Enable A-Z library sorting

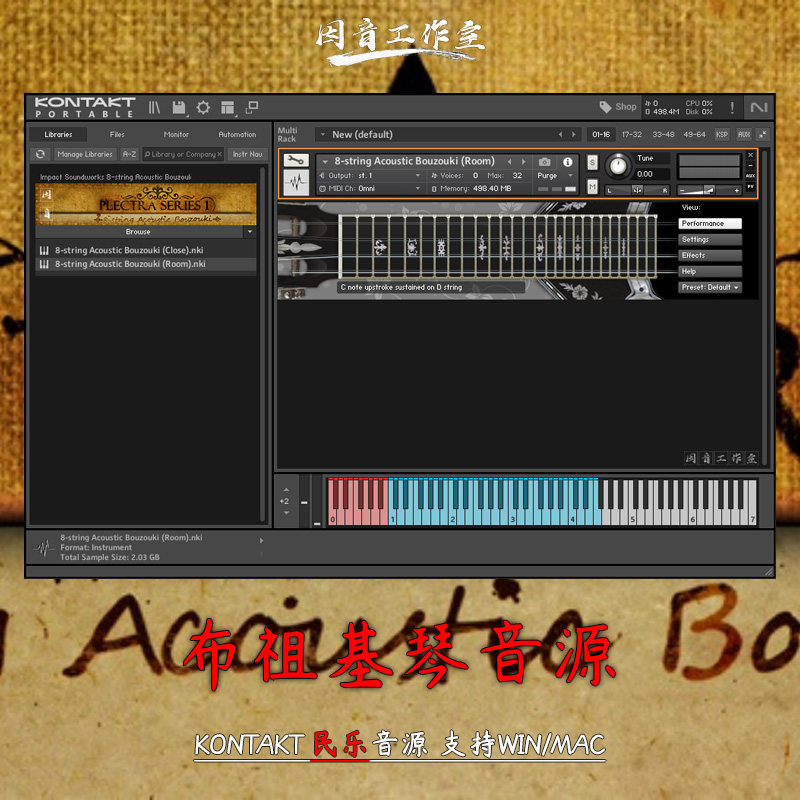coord(130,153)
